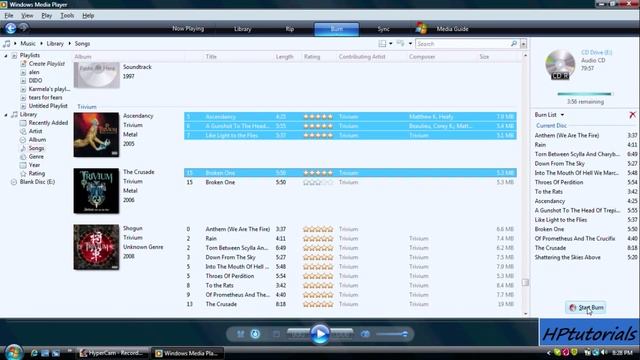Screen dimensions: 640x360
Task: Select Blank Disc (E:) in the tree
Action: tap(37, 182)
